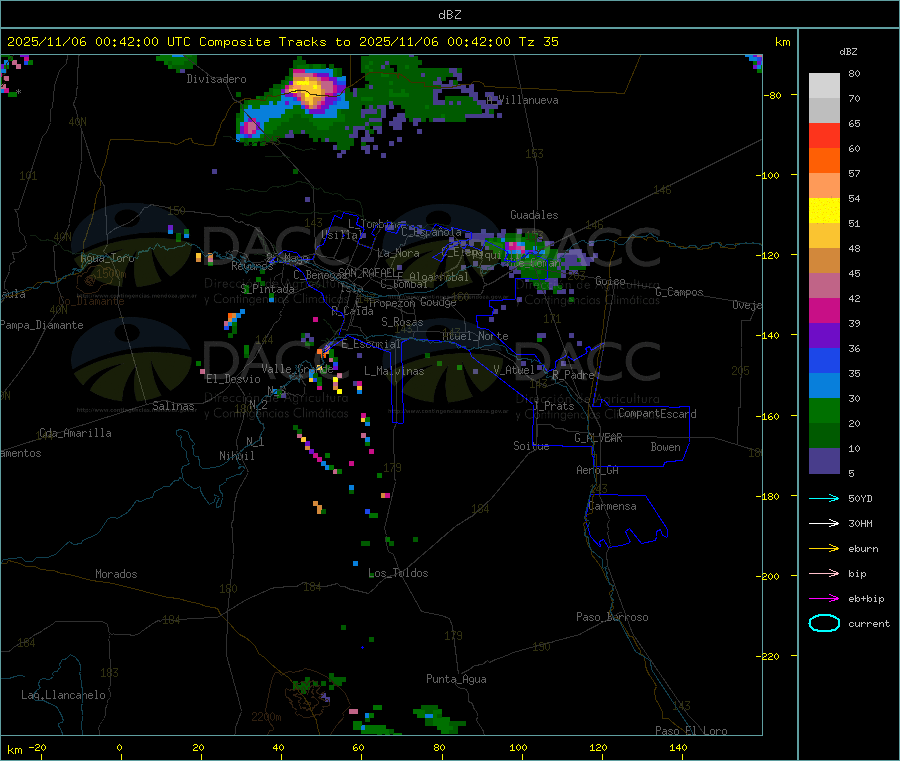Pick the magenta swatch between 42 and 39 dBZ

coord(824,310)
